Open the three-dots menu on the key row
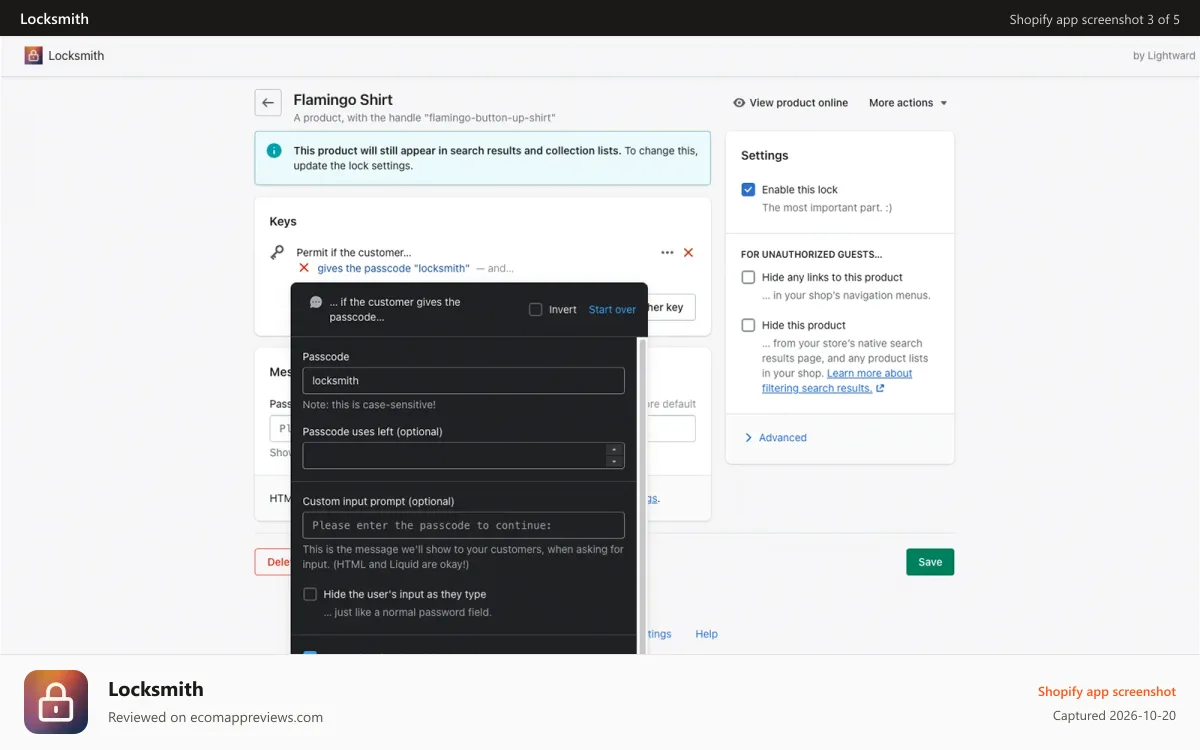Image resolution: width=1200 pixels, height=750 pixels. point(667,253)
